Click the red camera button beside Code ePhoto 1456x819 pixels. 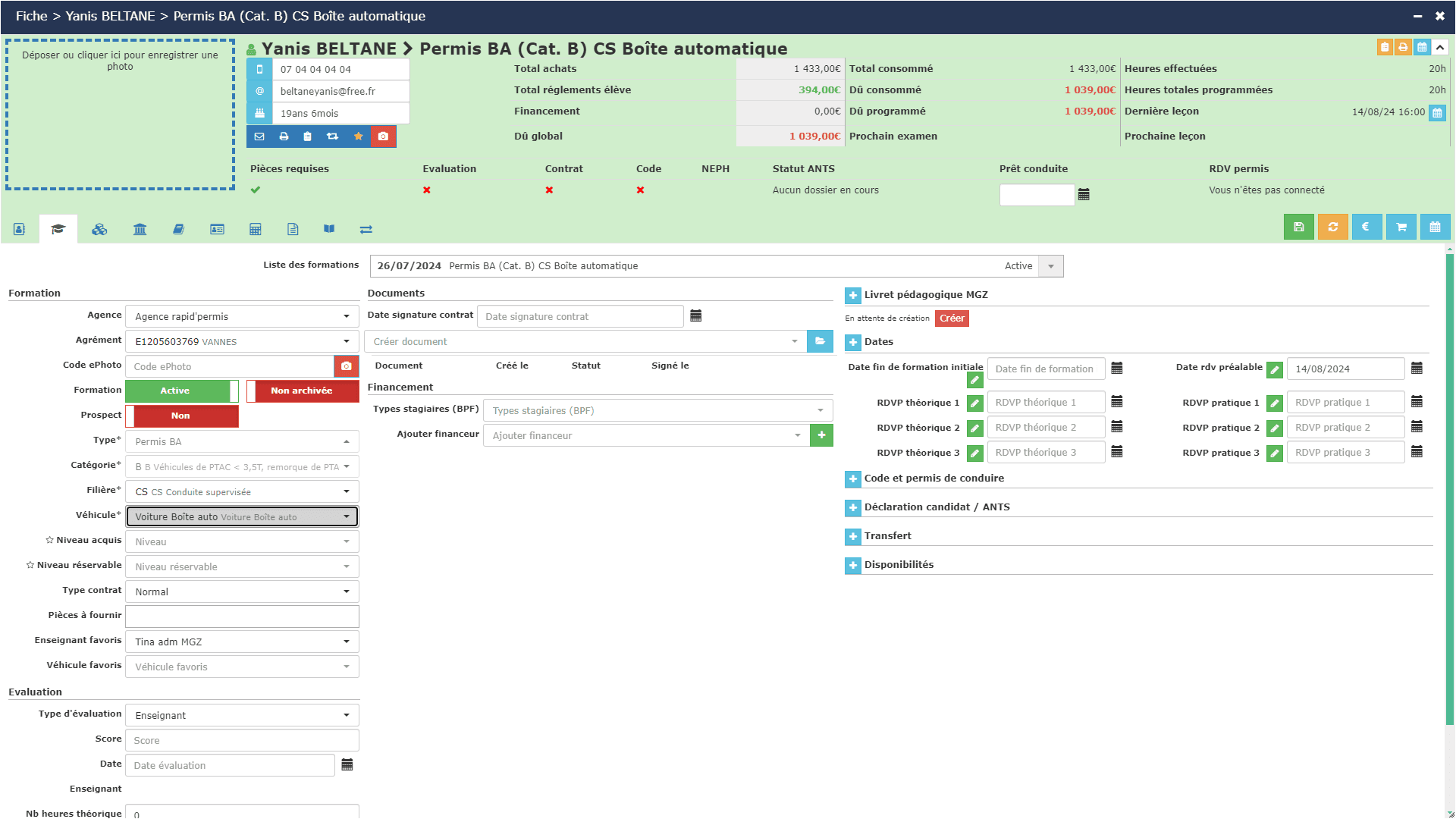[347, 366]
